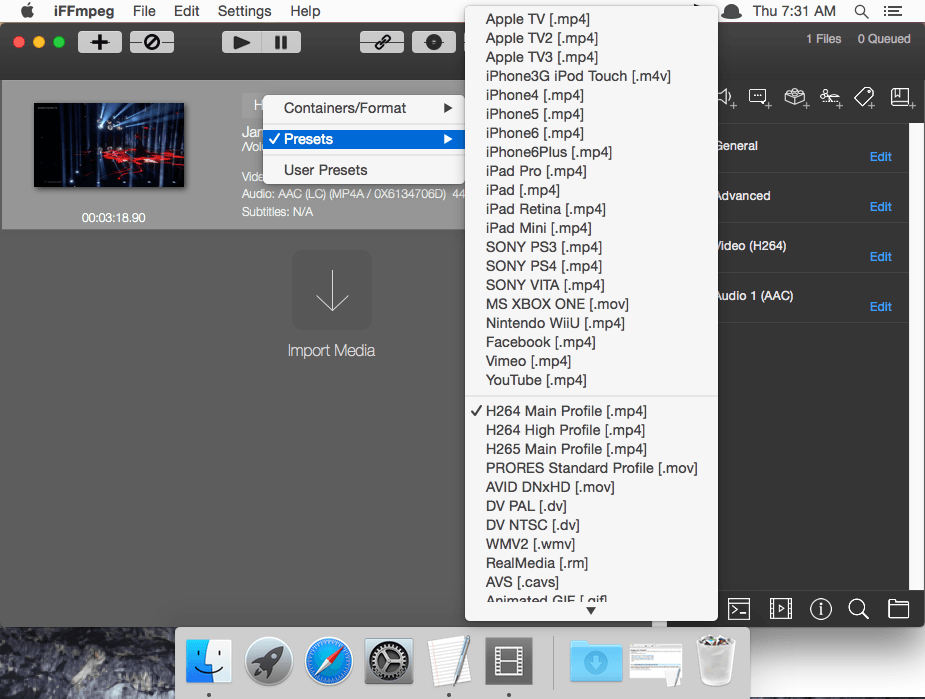Open the File menu
The image size is (925, 699).
pos(144,11)
